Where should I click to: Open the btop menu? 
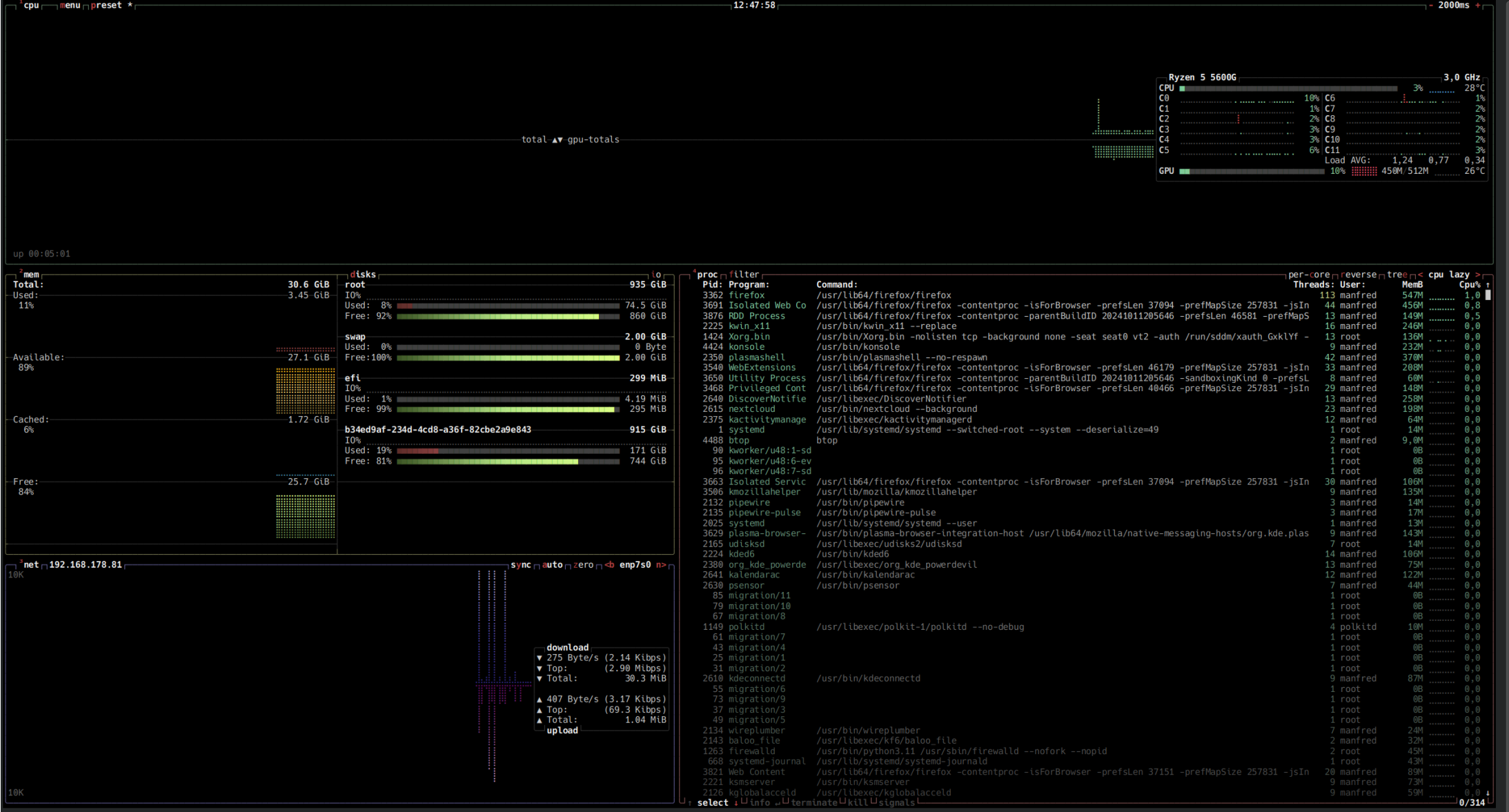click(70, 6)
